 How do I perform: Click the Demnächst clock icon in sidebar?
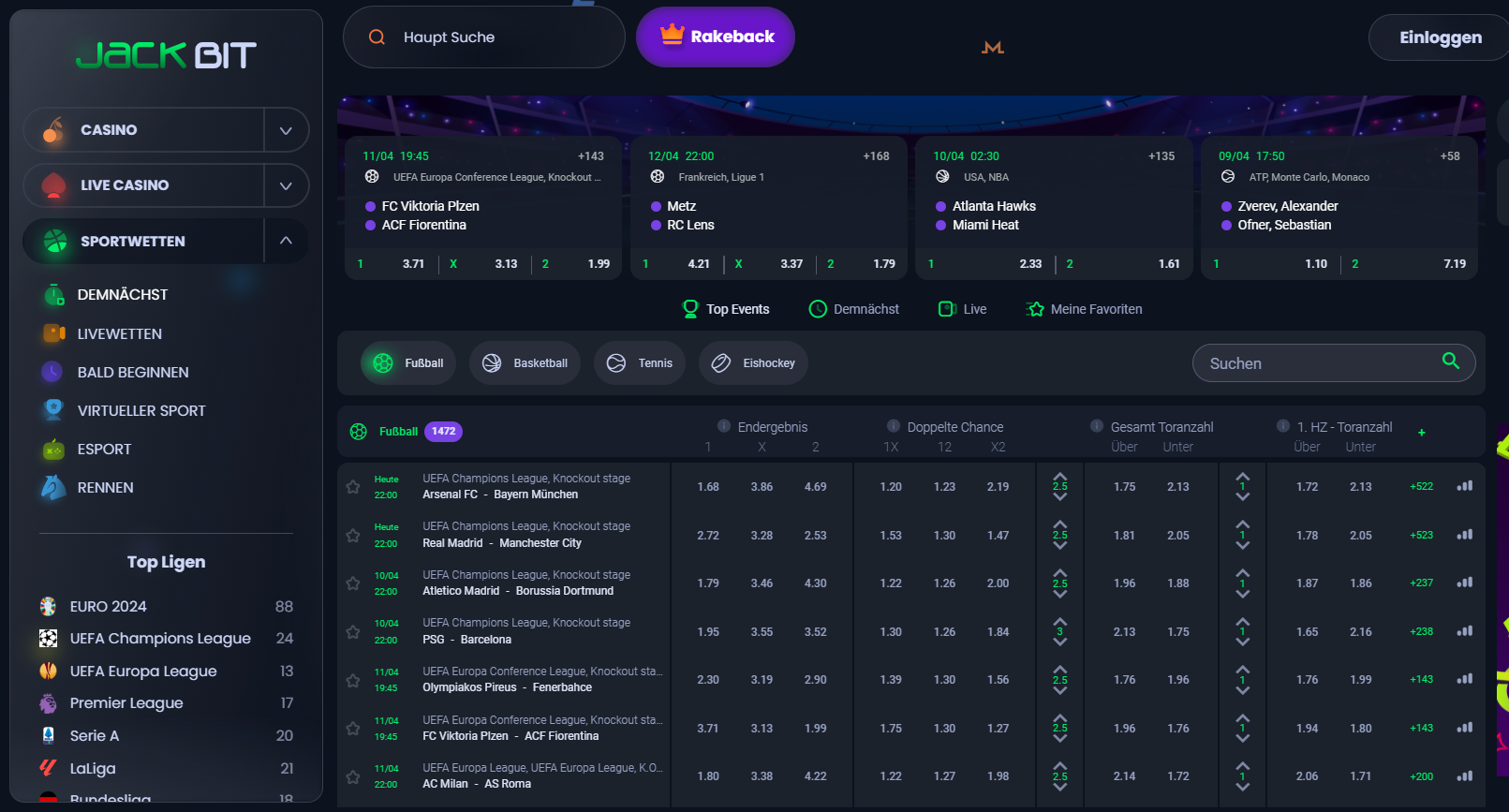(x=53, y=295)
